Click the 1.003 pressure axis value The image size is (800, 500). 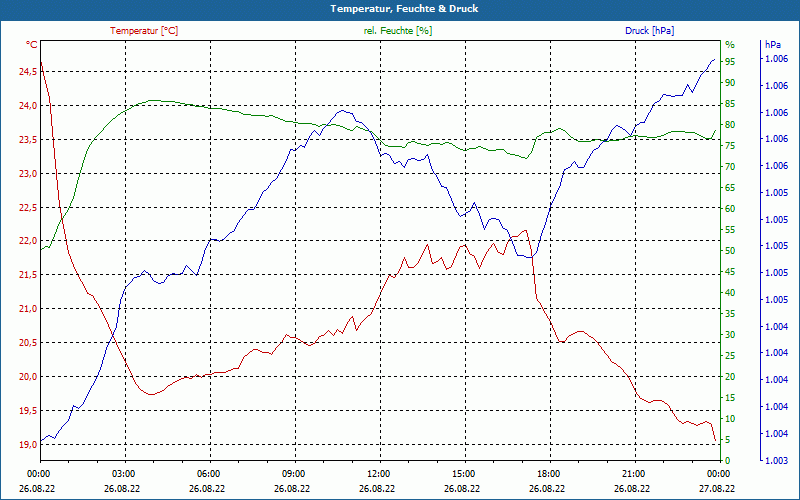(776, 461)
